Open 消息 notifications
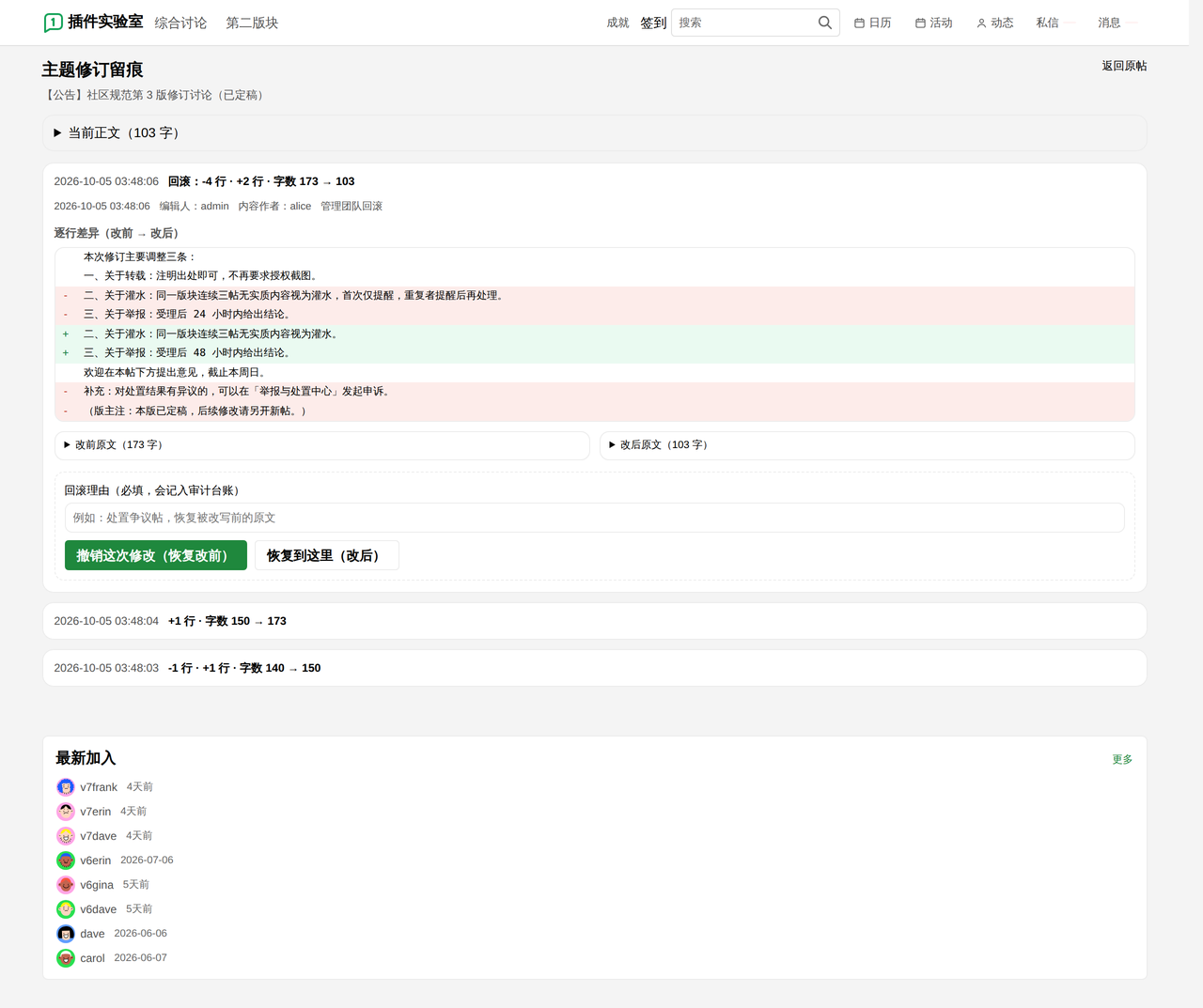1203x1008 pixels. (1109, 23)
